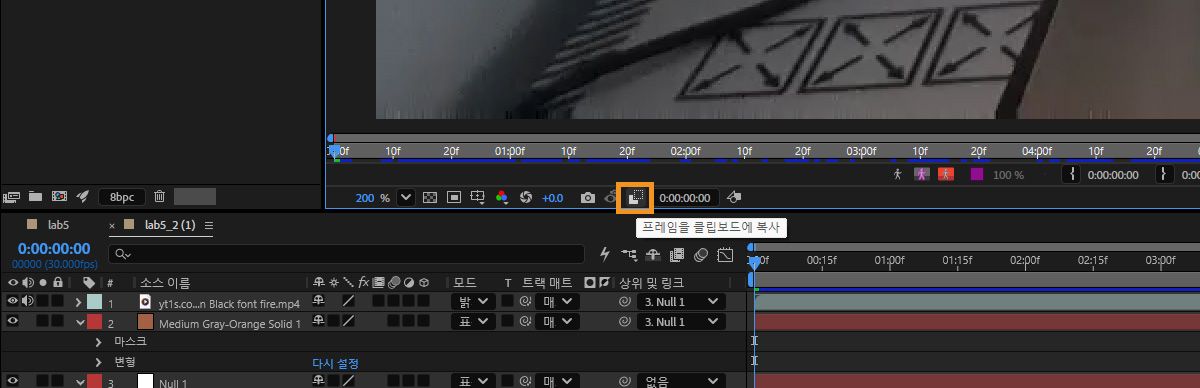Expand the 변형 property group
The width and height of the screenshot is (1200, 388).
(98, 361)
